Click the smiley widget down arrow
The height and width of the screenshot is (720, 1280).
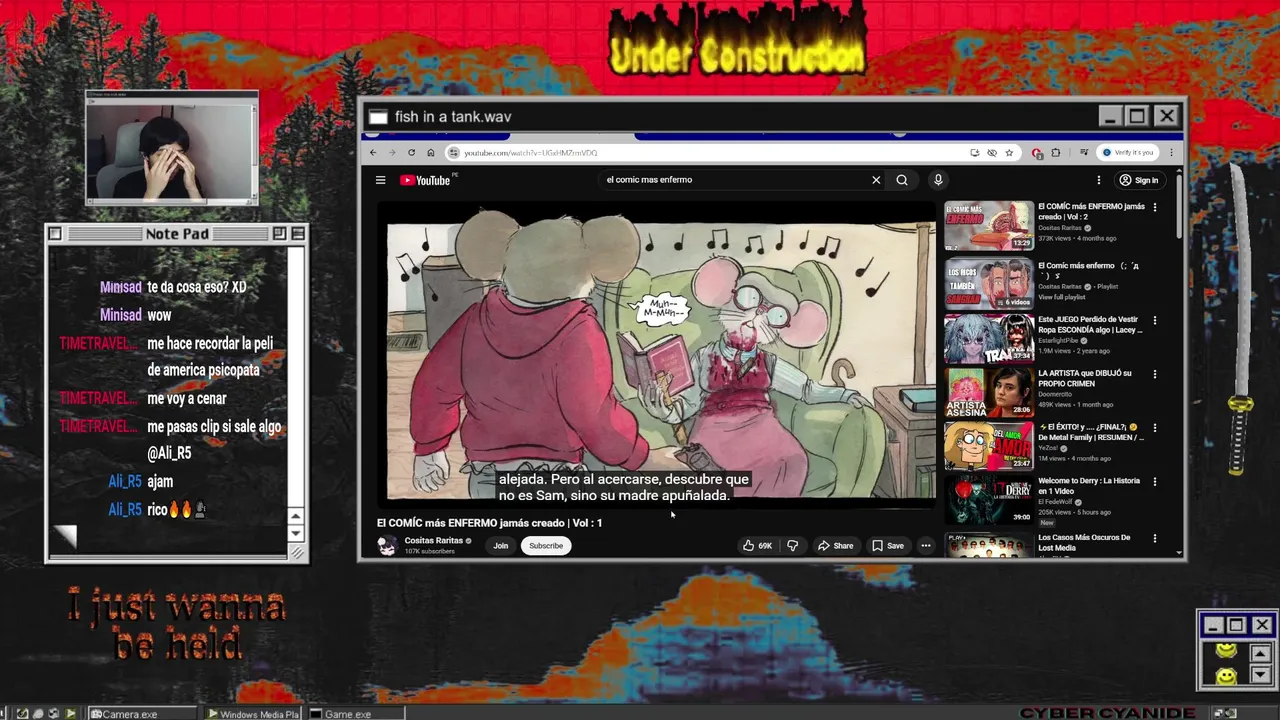pyautogui.click(x=1260, y=675)
